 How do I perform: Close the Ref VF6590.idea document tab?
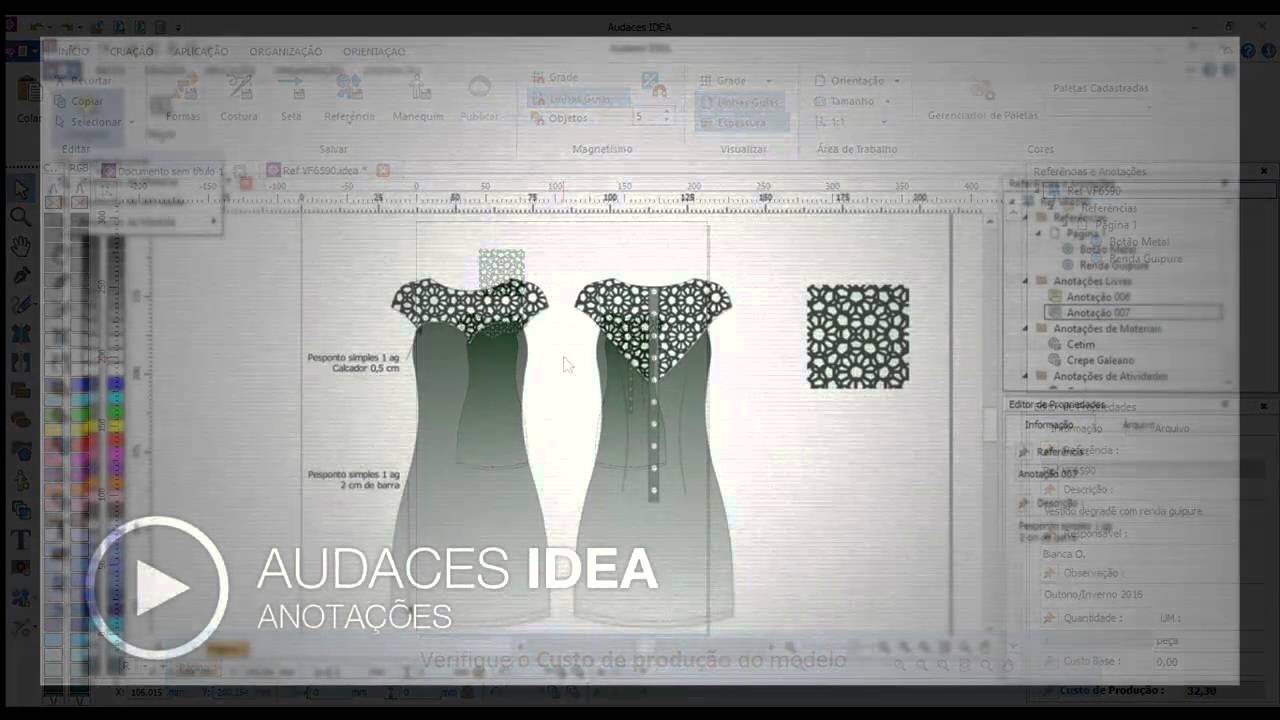tap(382, 171)
